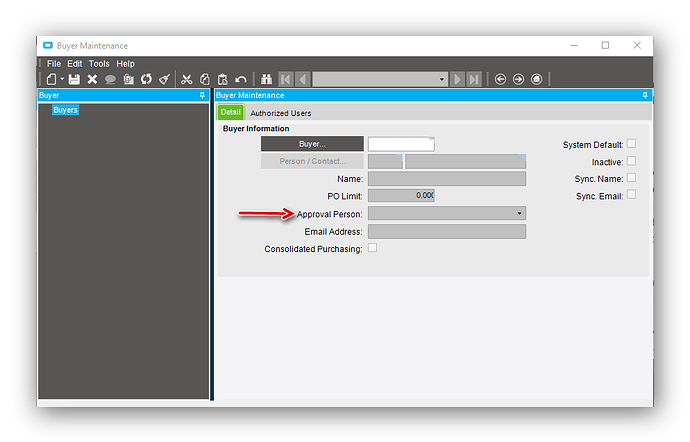Click the Clear broom icon
Viewport: 690px width, 442px height.
coord(165,79)
